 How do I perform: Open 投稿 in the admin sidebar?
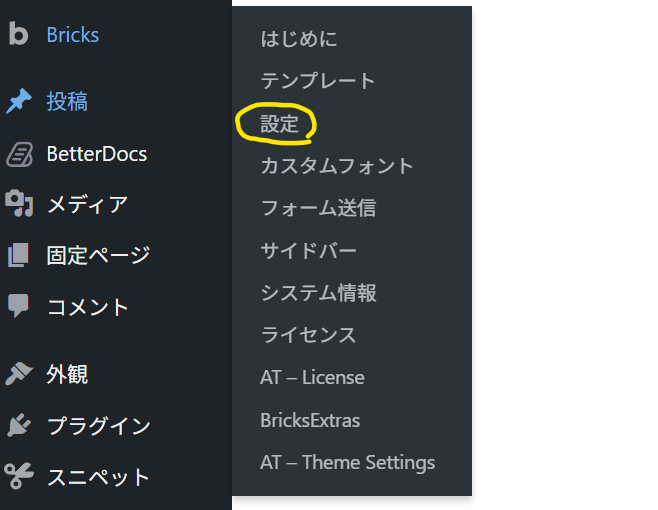(x=67, y=102)
